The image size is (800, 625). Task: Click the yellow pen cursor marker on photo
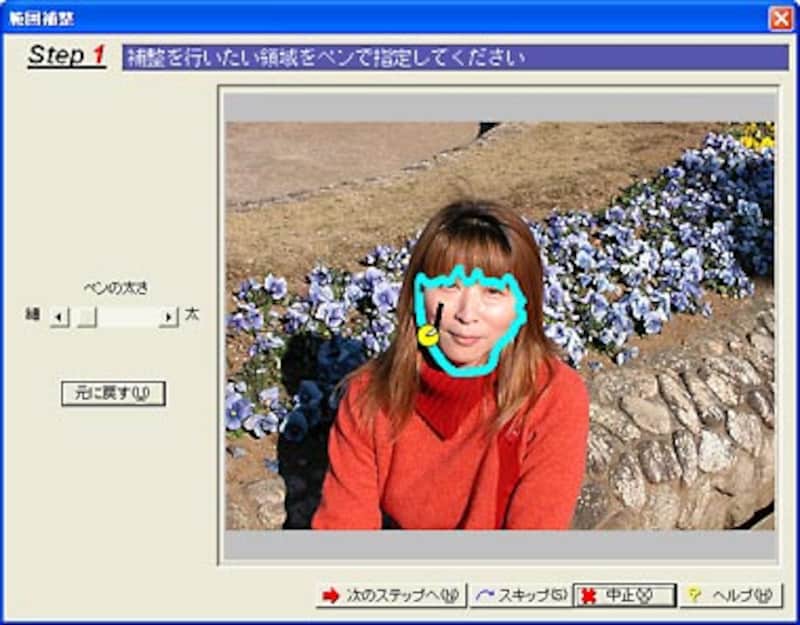428,336
